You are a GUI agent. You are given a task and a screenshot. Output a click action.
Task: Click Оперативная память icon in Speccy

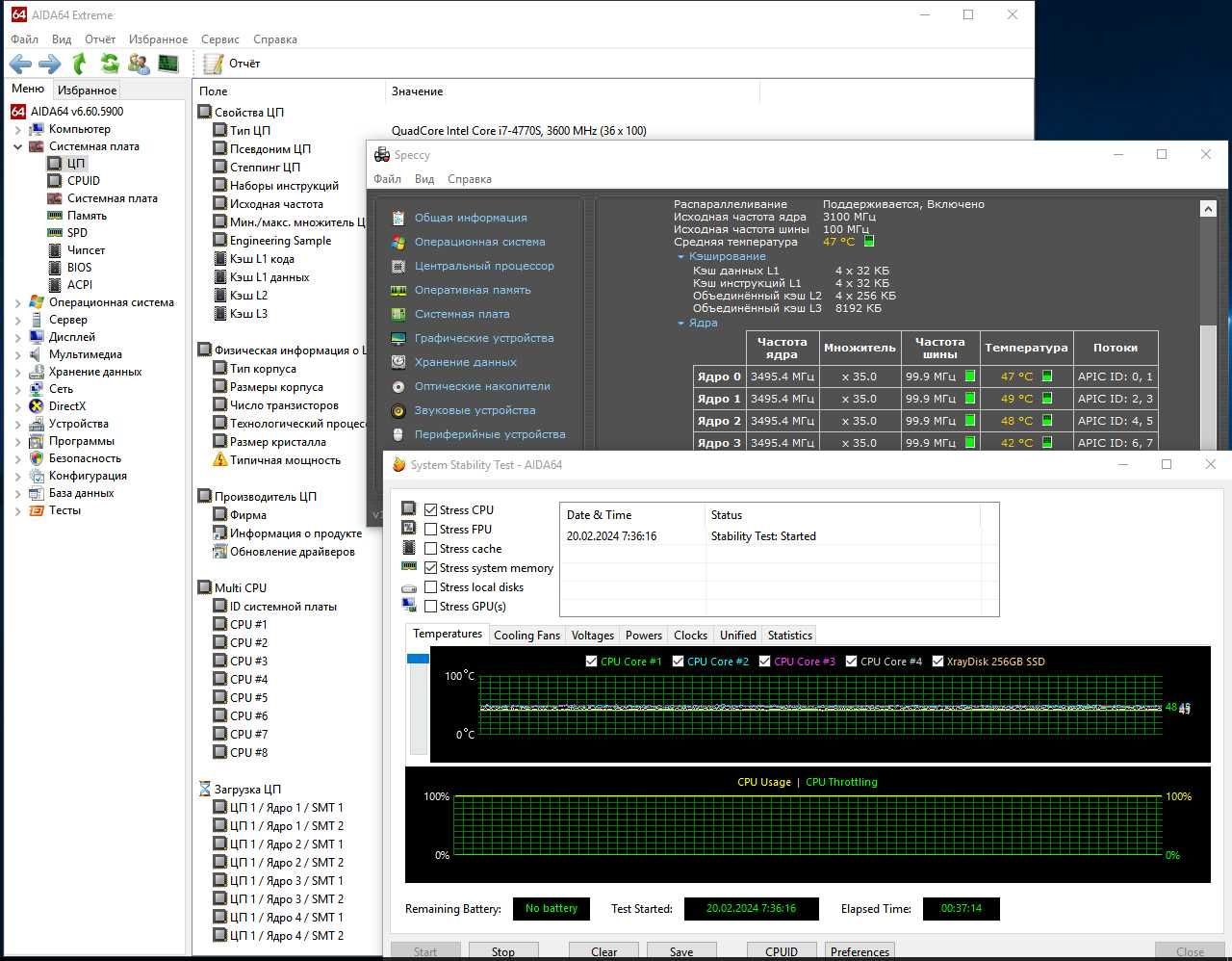click(x=398, y=290)
